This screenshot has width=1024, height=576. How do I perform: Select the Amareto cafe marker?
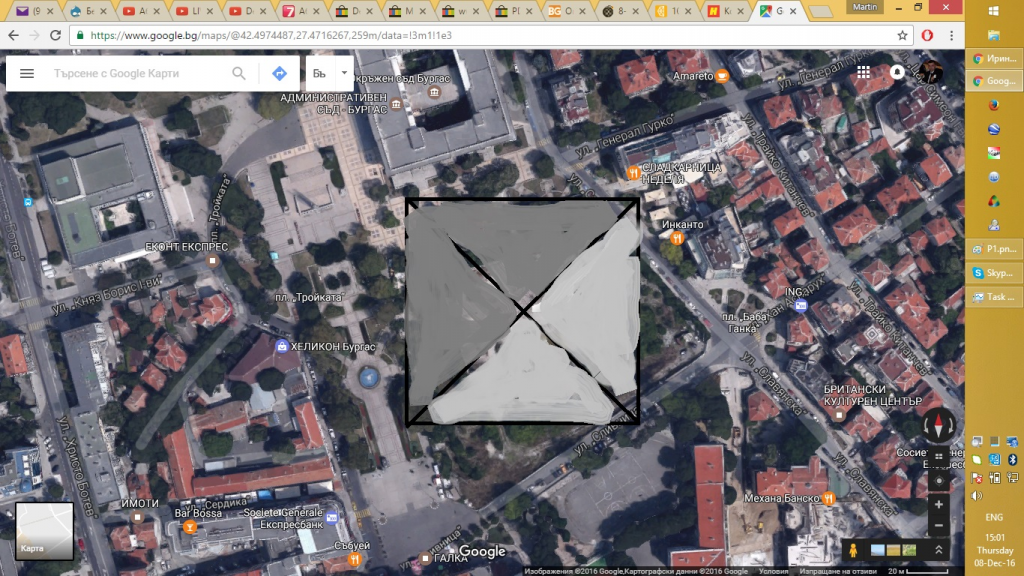[722, 76]
